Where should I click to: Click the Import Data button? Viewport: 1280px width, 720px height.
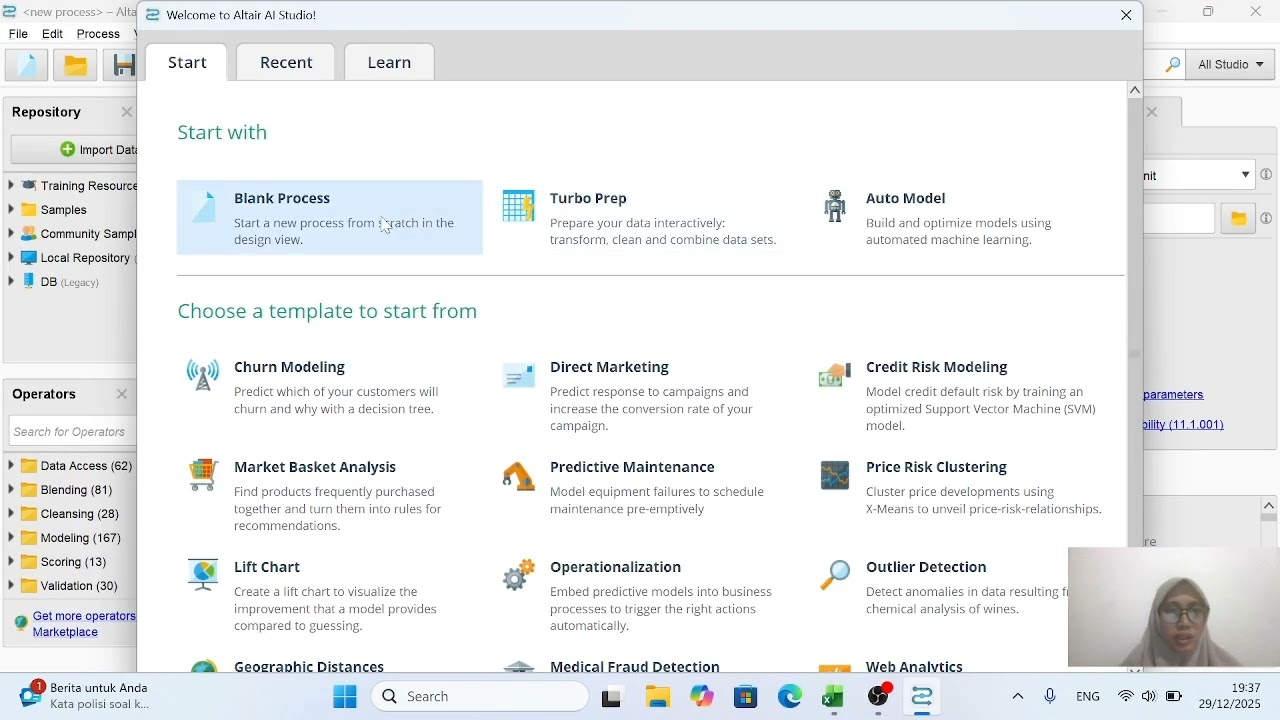74,150
